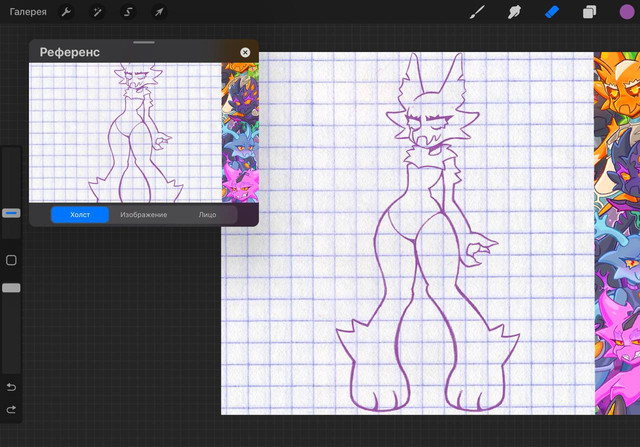The image size is (640, 447).
Task: Select the Paint brush tool
Action: pos(477,12)
